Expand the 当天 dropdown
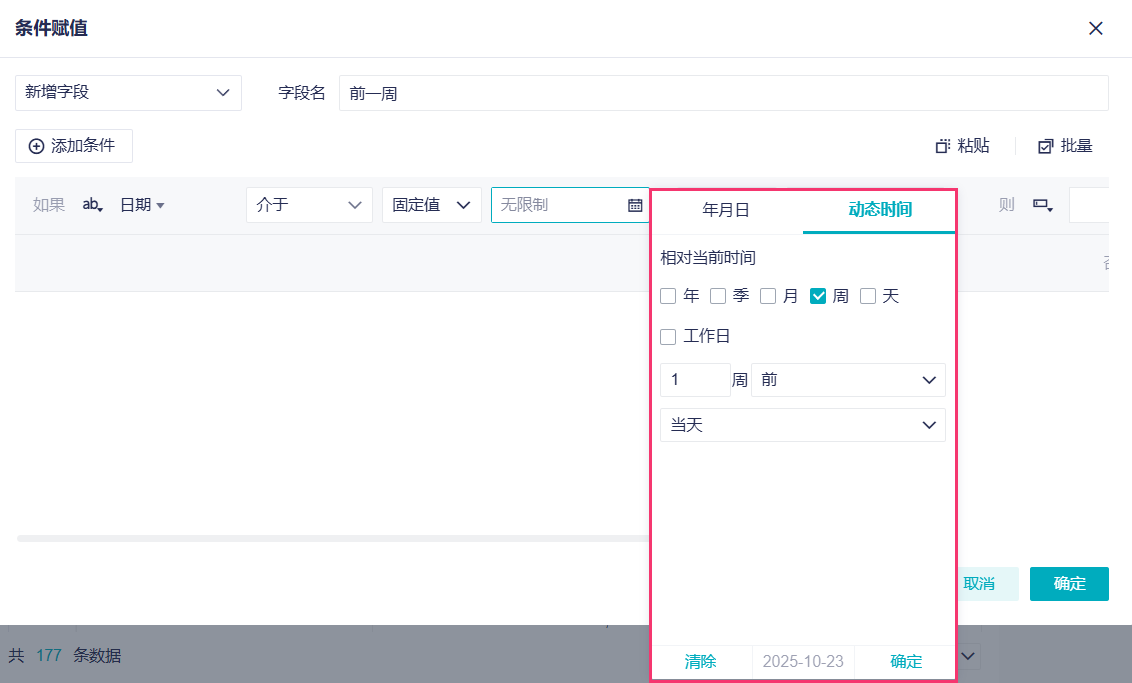Screen dimensions: 1132x683 pyautogui.click(x=802, y=425)
